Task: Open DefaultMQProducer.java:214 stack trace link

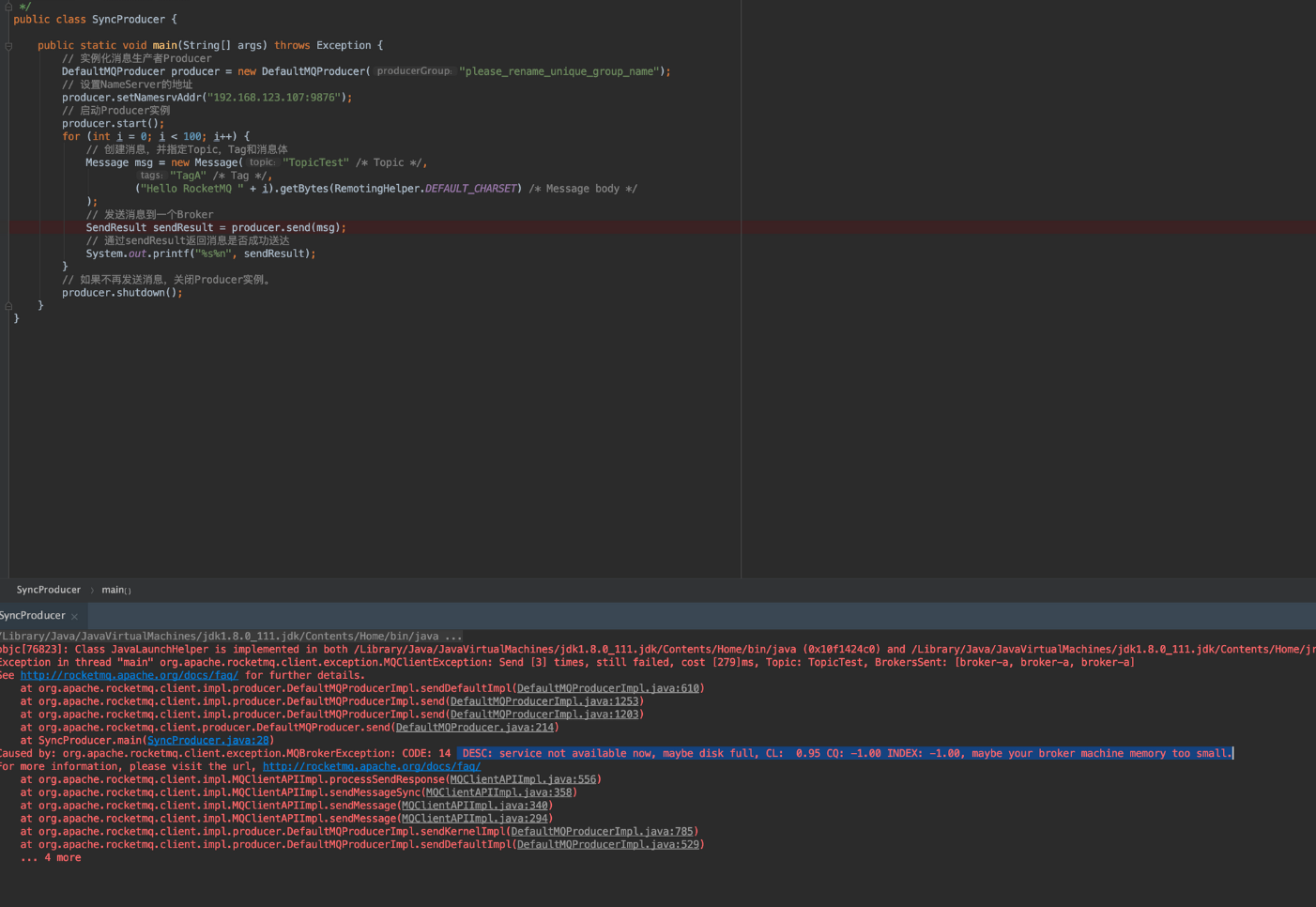Action: click(474, 728)
